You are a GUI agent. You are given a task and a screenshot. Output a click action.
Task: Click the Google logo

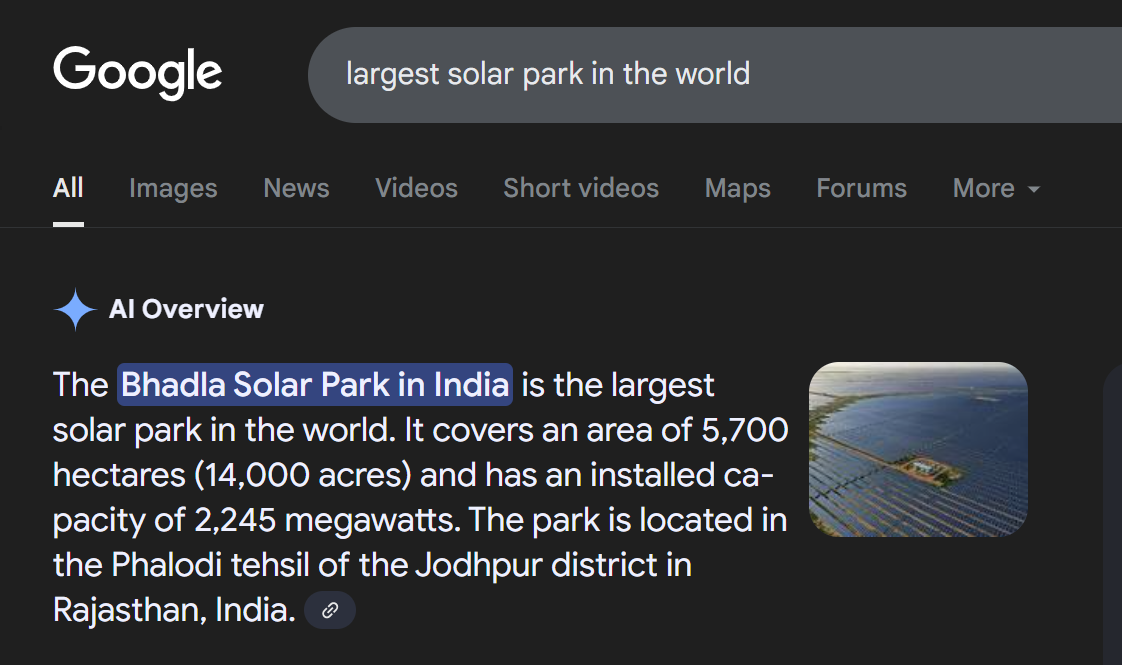click(x=137, y=73)
